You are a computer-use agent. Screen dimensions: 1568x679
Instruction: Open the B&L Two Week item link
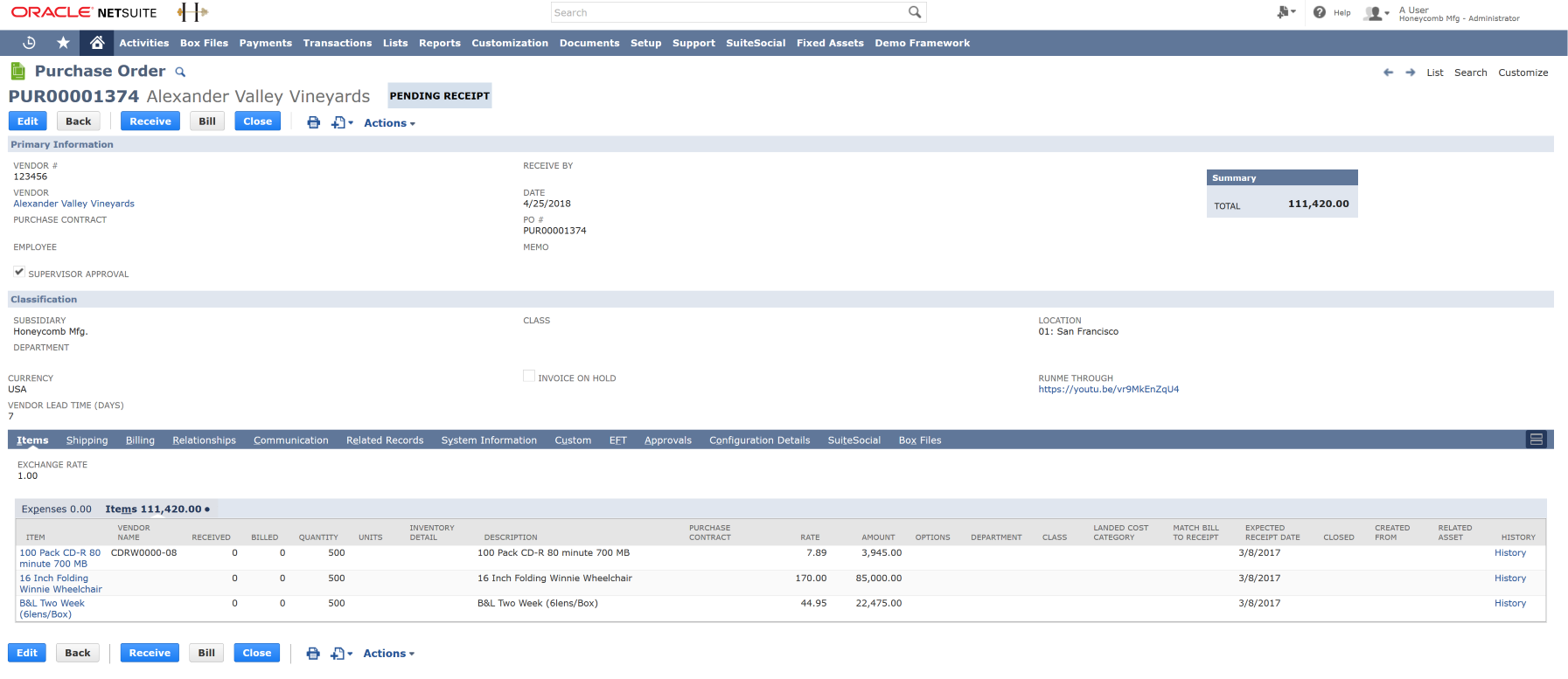coord(52,609)
